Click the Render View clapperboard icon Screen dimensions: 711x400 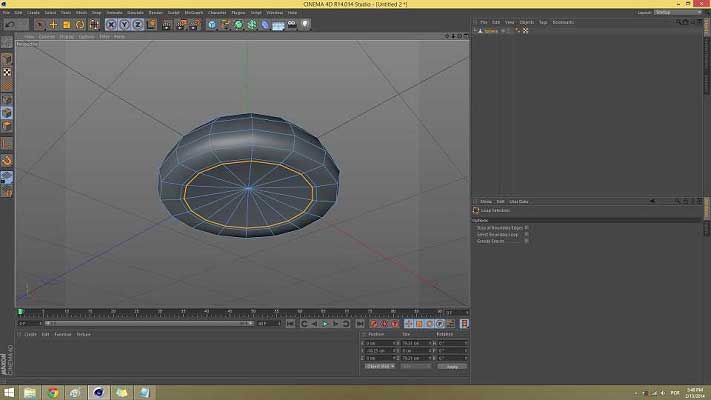click(167, 24)
